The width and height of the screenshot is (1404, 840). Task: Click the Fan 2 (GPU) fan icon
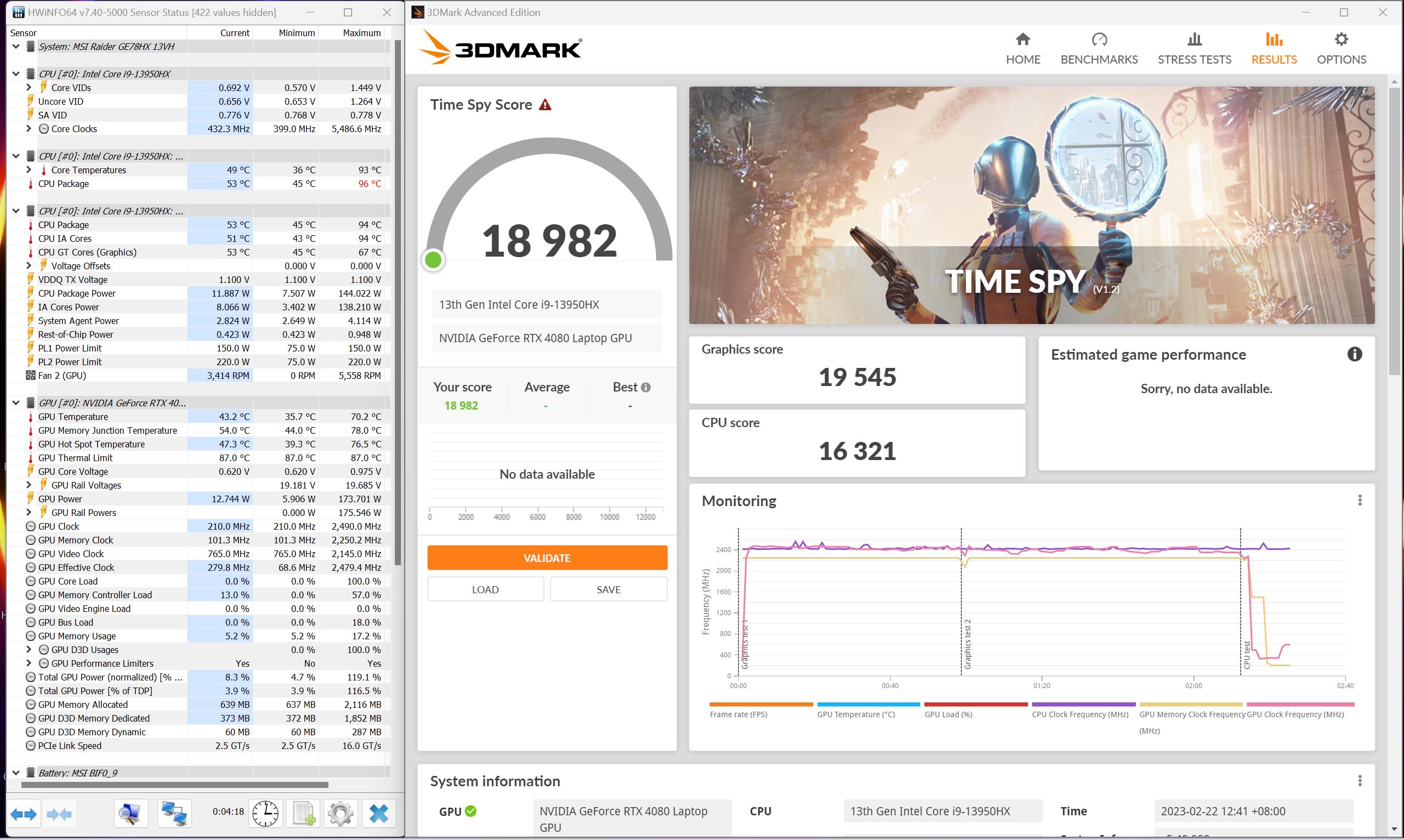pos(31,375)
